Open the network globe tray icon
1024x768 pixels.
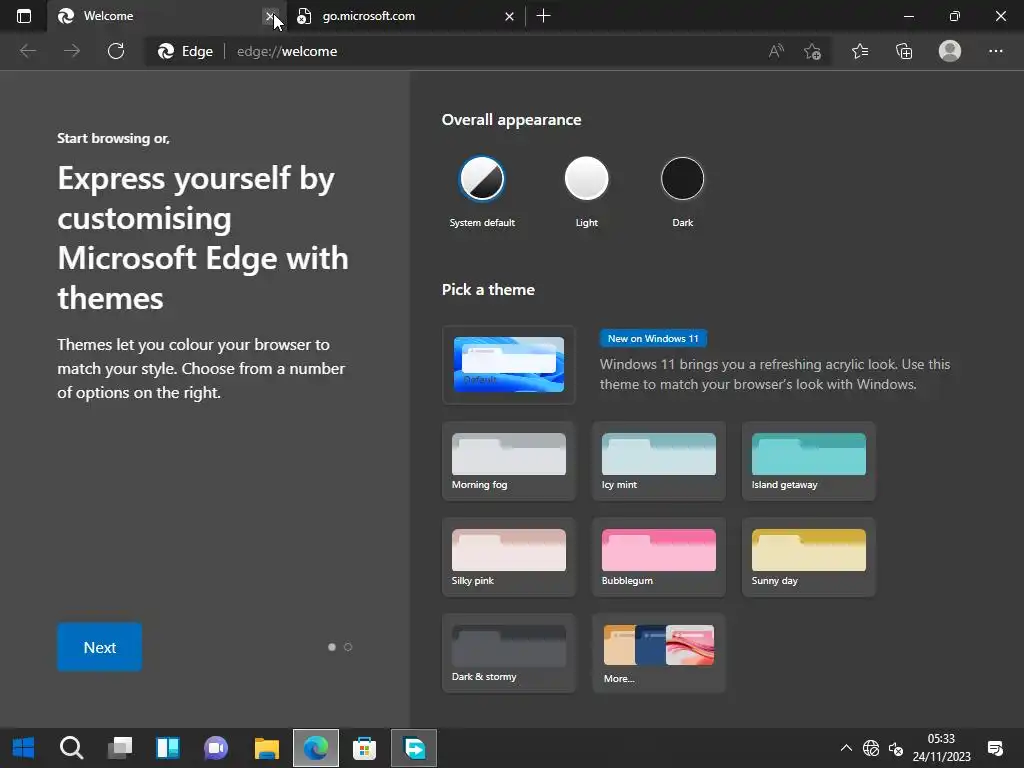click(871, 748)
